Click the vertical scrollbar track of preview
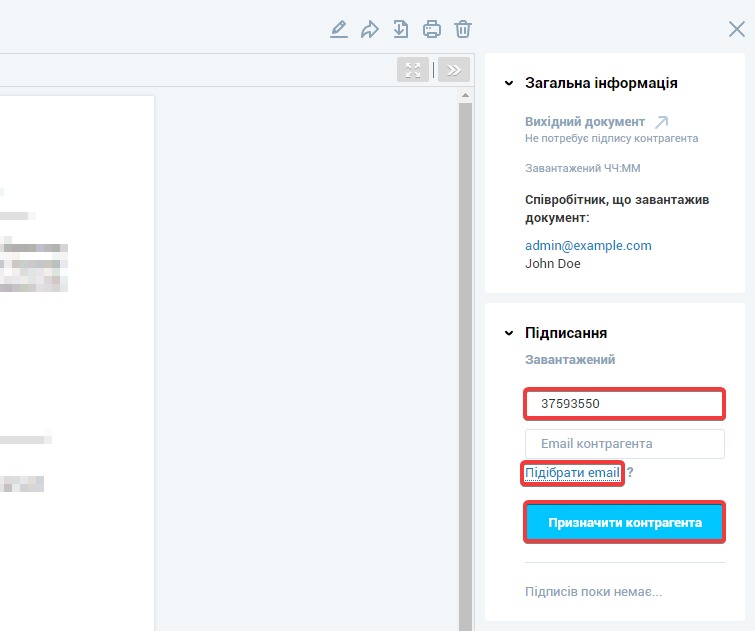The width and height of the screenshot is (755, 631). [464, 360]
